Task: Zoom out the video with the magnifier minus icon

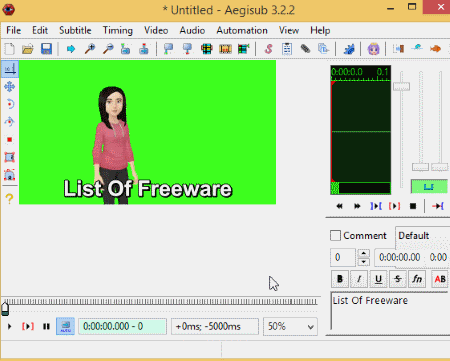Action: coord(108,49)
